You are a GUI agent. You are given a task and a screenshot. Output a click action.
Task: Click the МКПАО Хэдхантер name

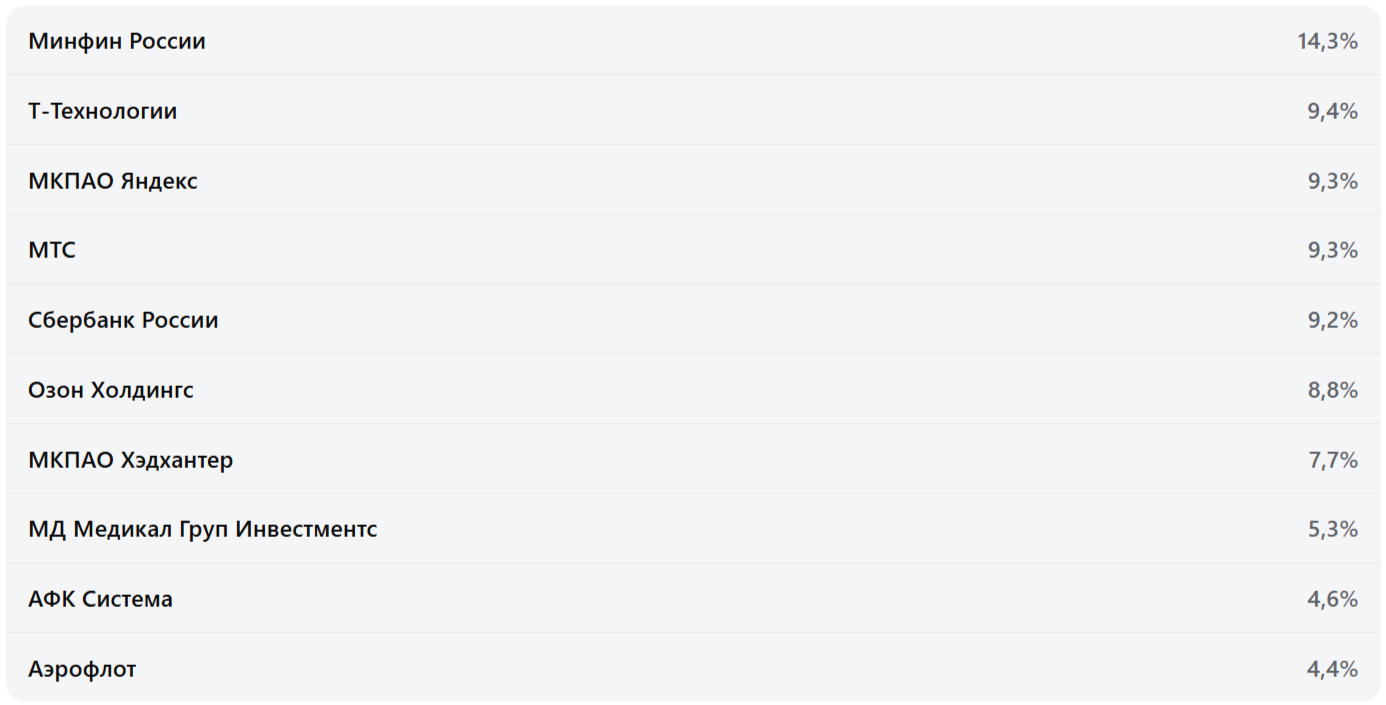(131, 460)
